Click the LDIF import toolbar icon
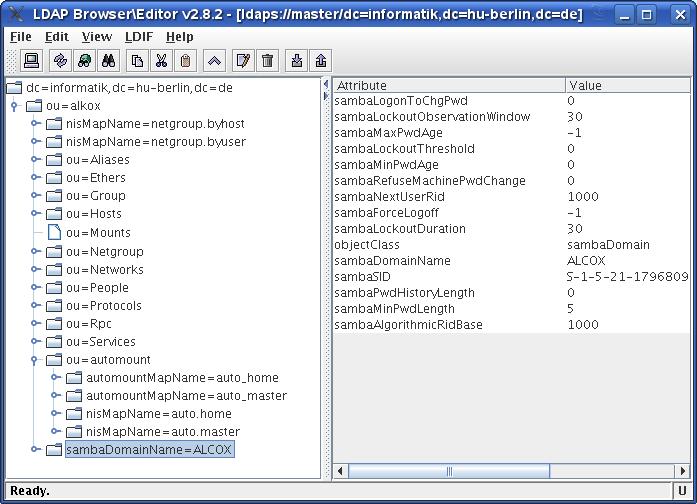The height and width of the screenshot is (504, 697). 297,61
